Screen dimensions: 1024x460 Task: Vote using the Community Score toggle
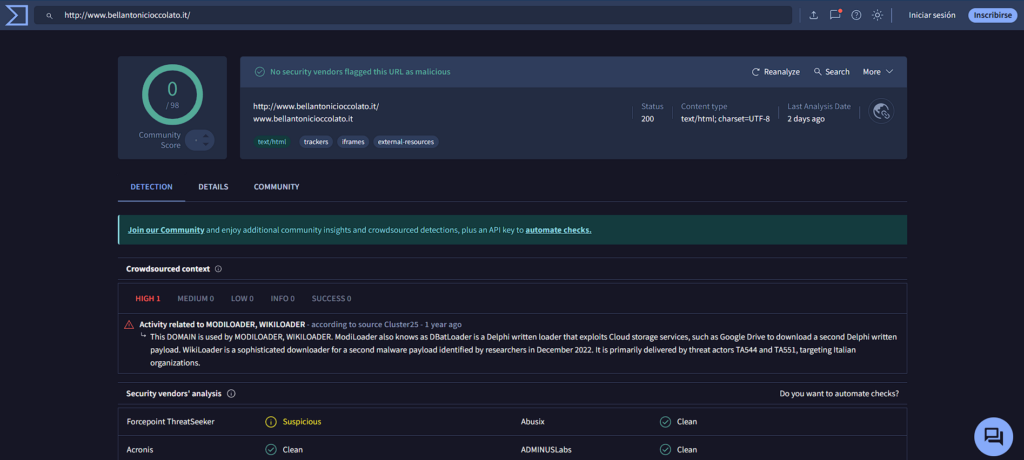click(200, 140)
